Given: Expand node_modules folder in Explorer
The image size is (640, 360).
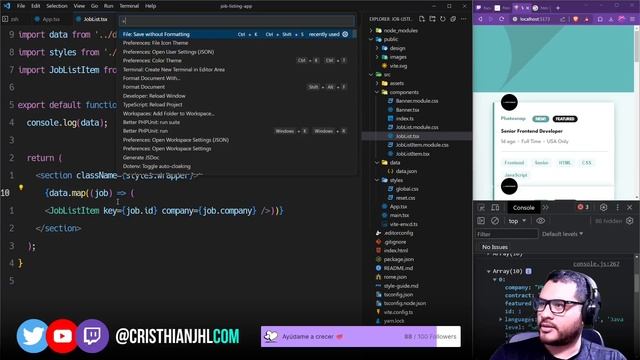Looking at the screenshot, I should click(371, 31).
